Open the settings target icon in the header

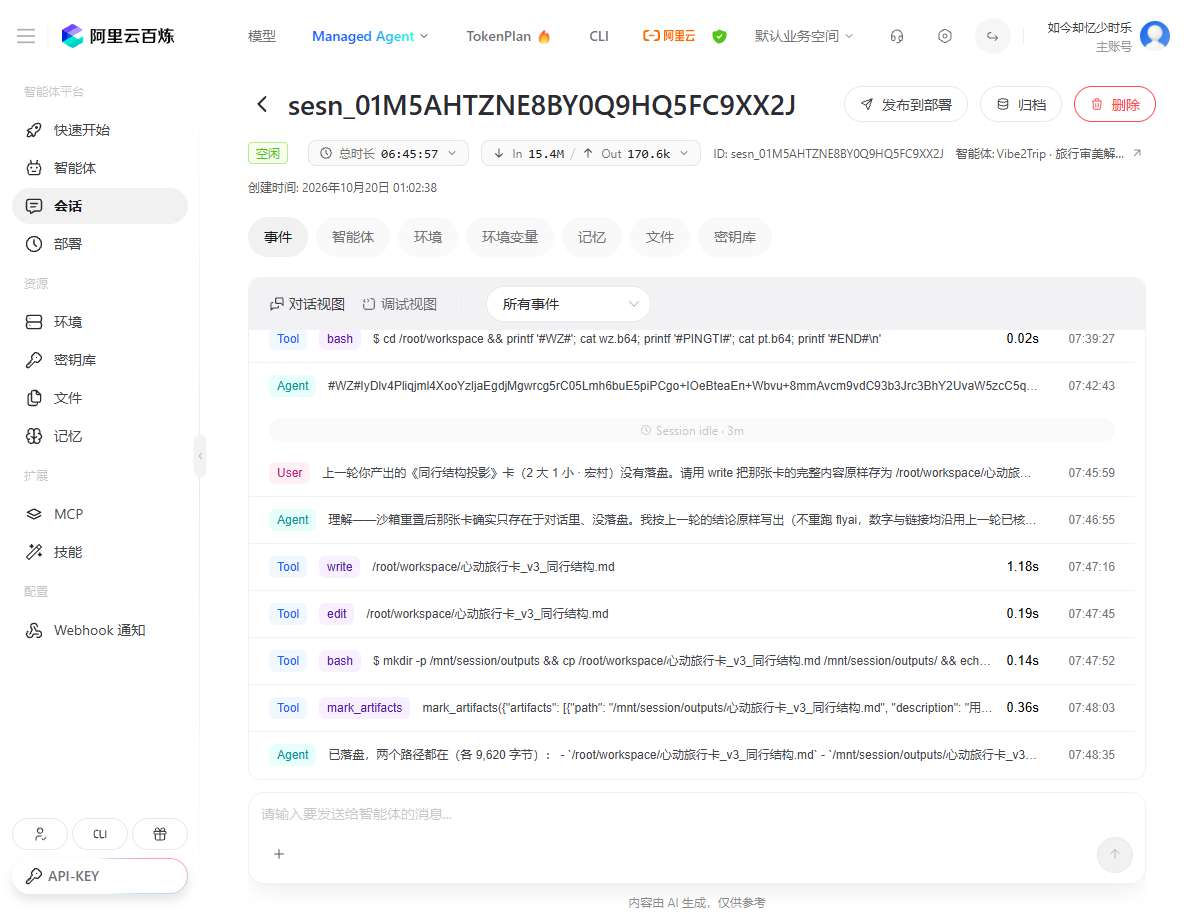[945, 36]
